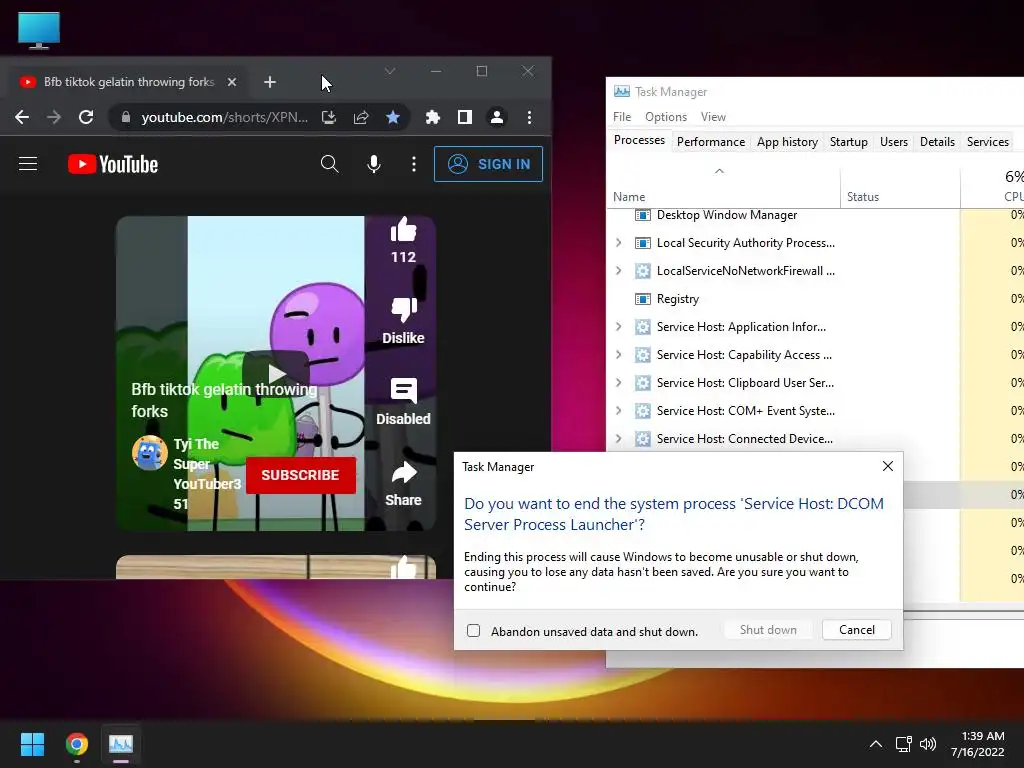Viewport: 1024px width, 768px height.
Task: Reload the YouTube page
Action: [86, 118]
